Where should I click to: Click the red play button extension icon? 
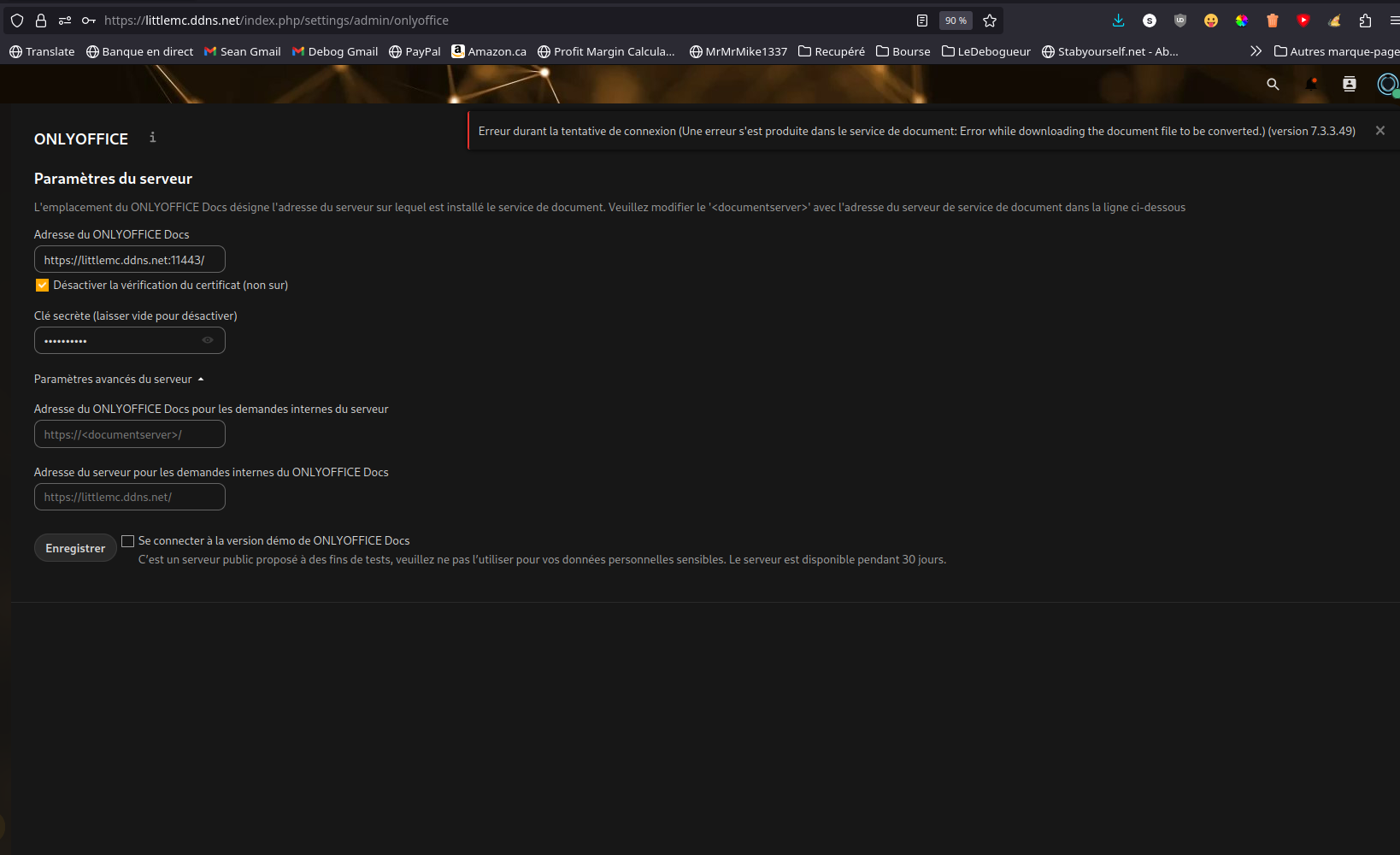click(1303, 21)
